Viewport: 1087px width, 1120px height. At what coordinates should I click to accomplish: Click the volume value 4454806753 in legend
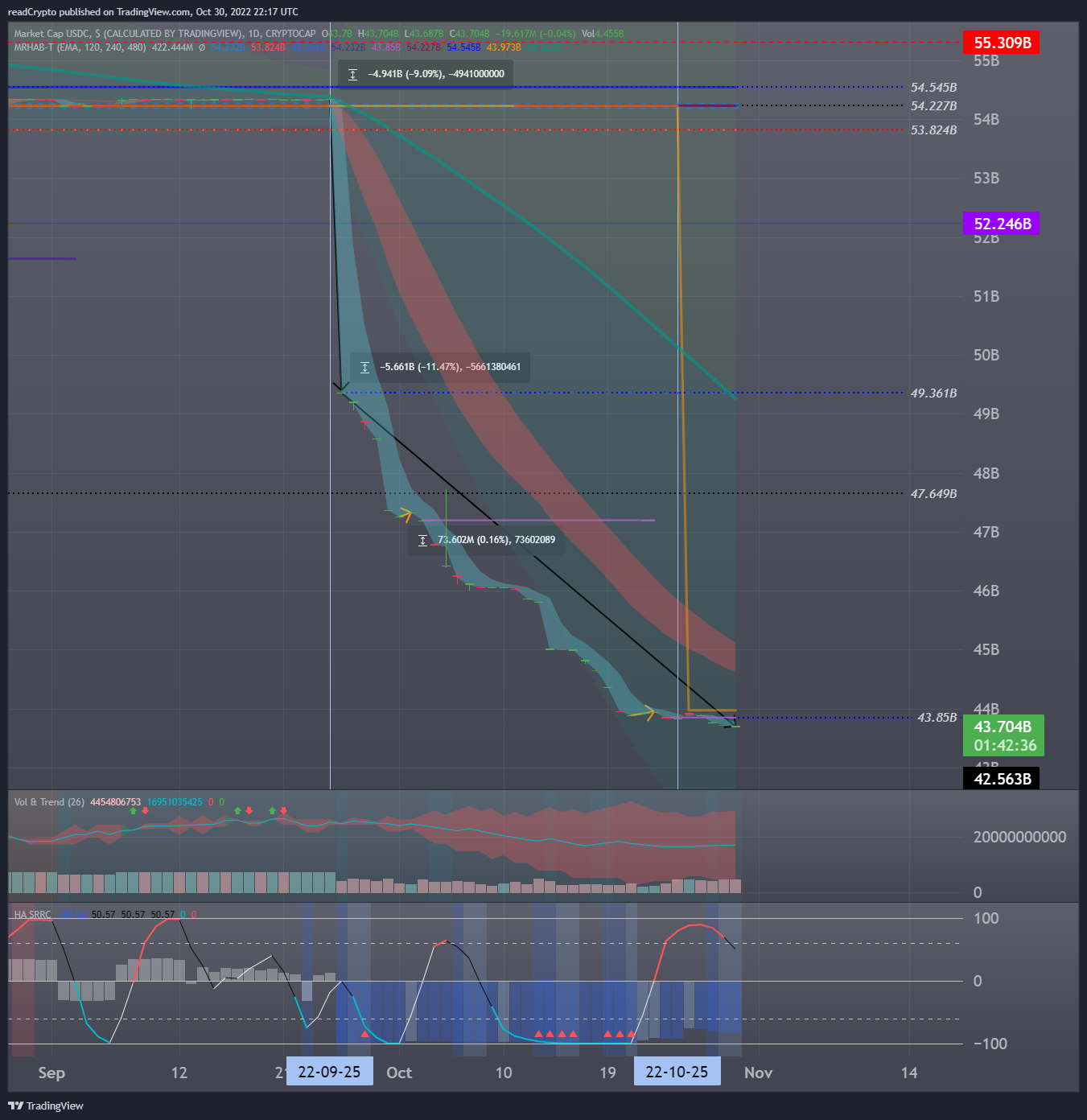115,802
